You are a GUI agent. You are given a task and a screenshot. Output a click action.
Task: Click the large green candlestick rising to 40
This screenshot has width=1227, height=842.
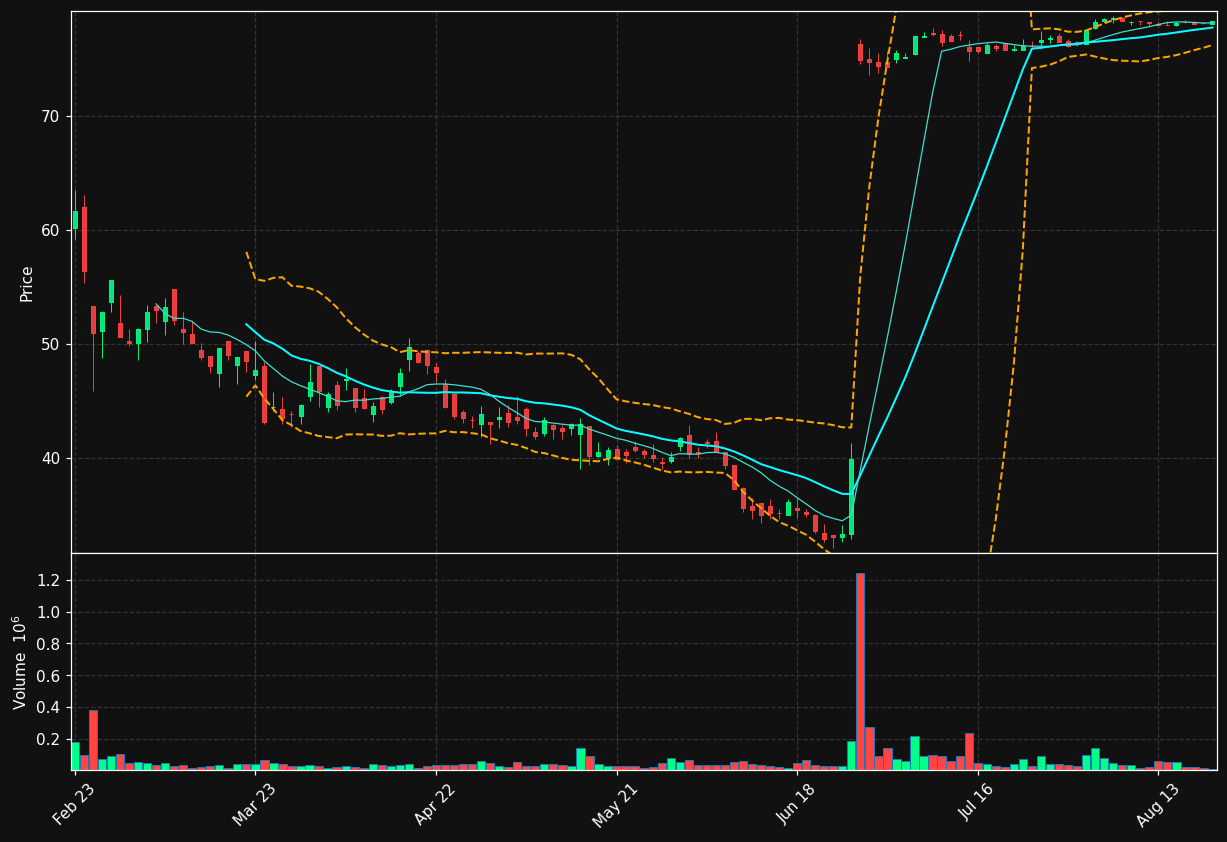point(851,497)
